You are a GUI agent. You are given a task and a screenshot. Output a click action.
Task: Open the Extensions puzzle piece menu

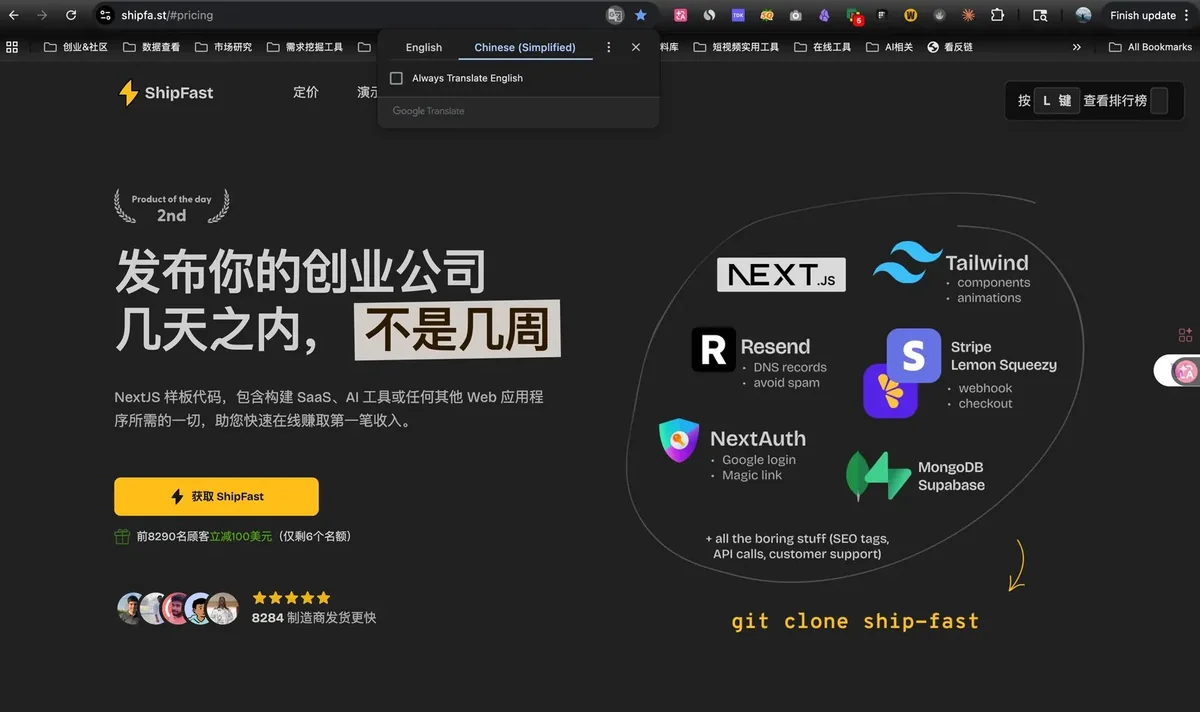(x=997, y=15)
